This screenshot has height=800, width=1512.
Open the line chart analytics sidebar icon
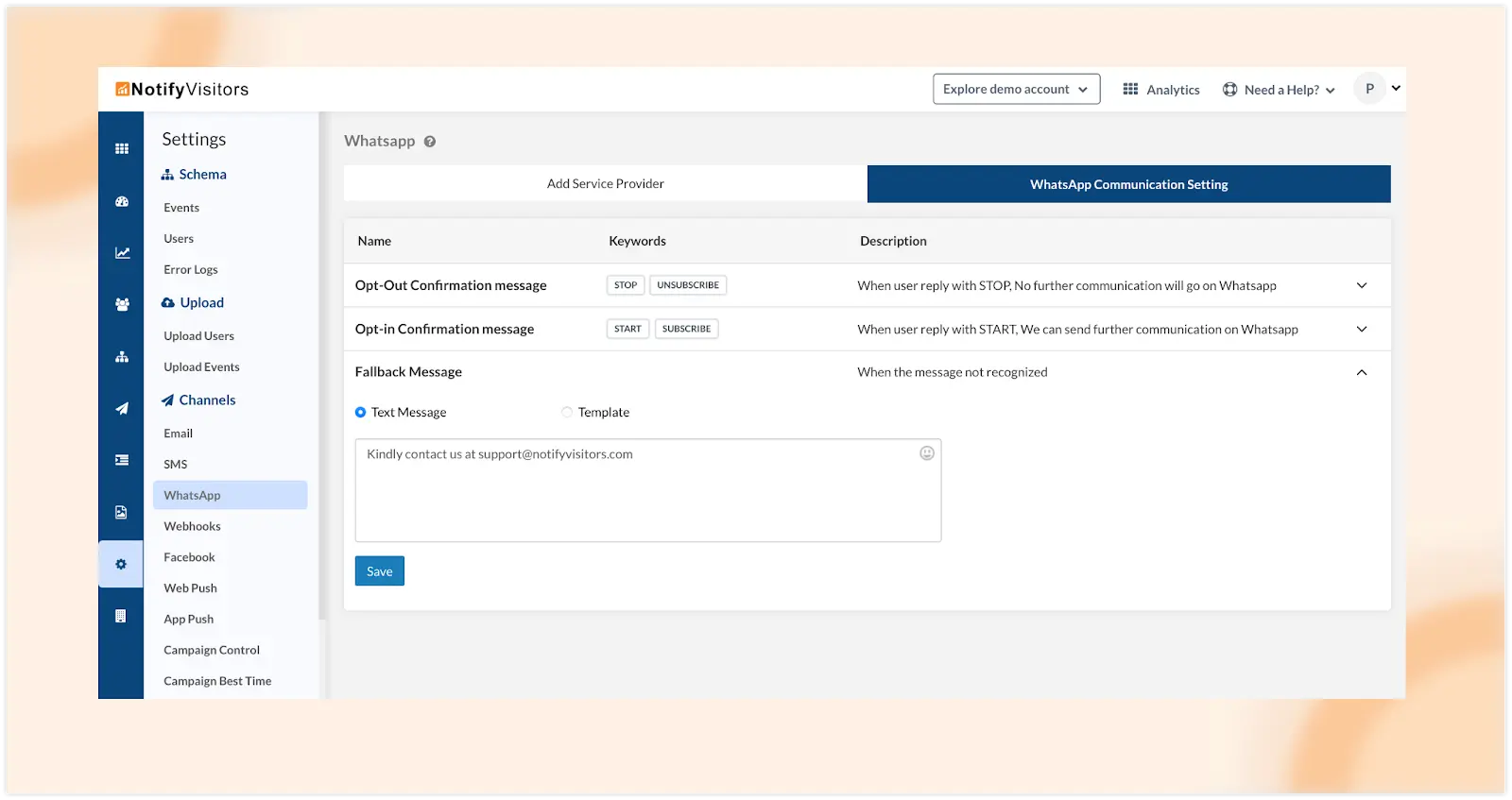[x=122, y=253]
